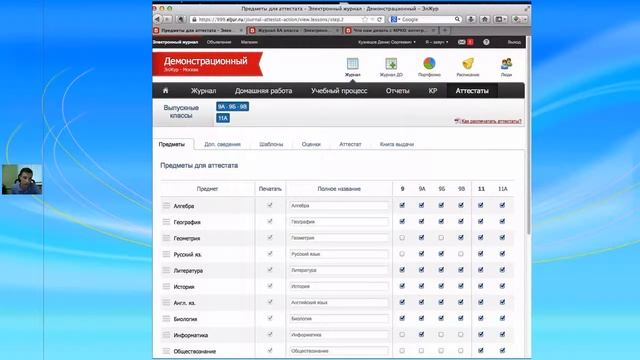640x360 pixels.
Task: Open browser bookmarks toolbar dropdown
Action: [500, 19]
